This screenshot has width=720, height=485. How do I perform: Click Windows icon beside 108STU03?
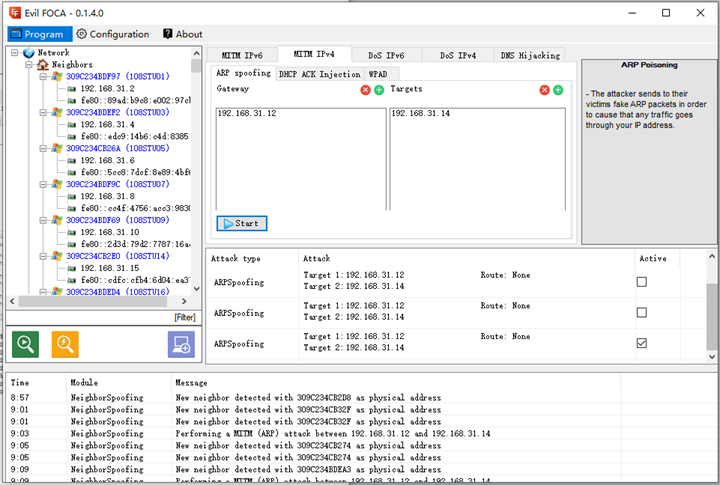click(57, 113)
